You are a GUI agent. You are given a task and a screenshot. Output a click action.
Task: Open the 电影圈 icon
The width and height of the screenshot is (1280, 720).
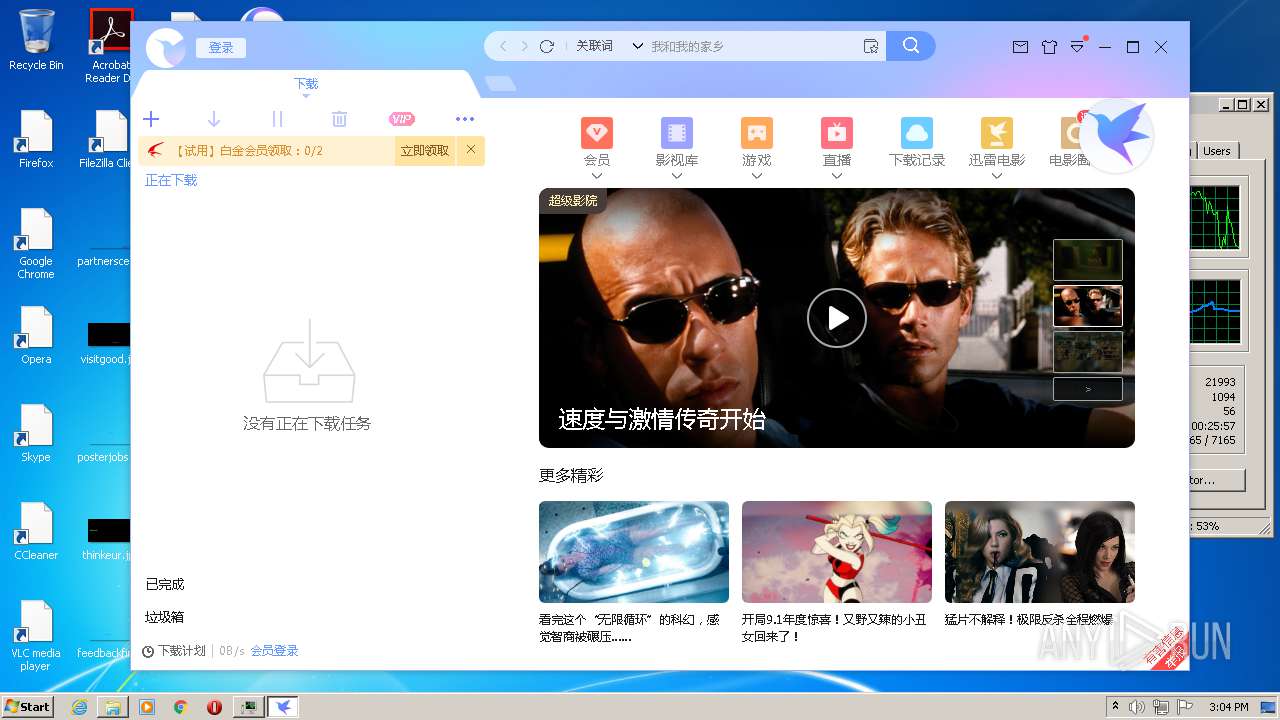[1070, 133]
